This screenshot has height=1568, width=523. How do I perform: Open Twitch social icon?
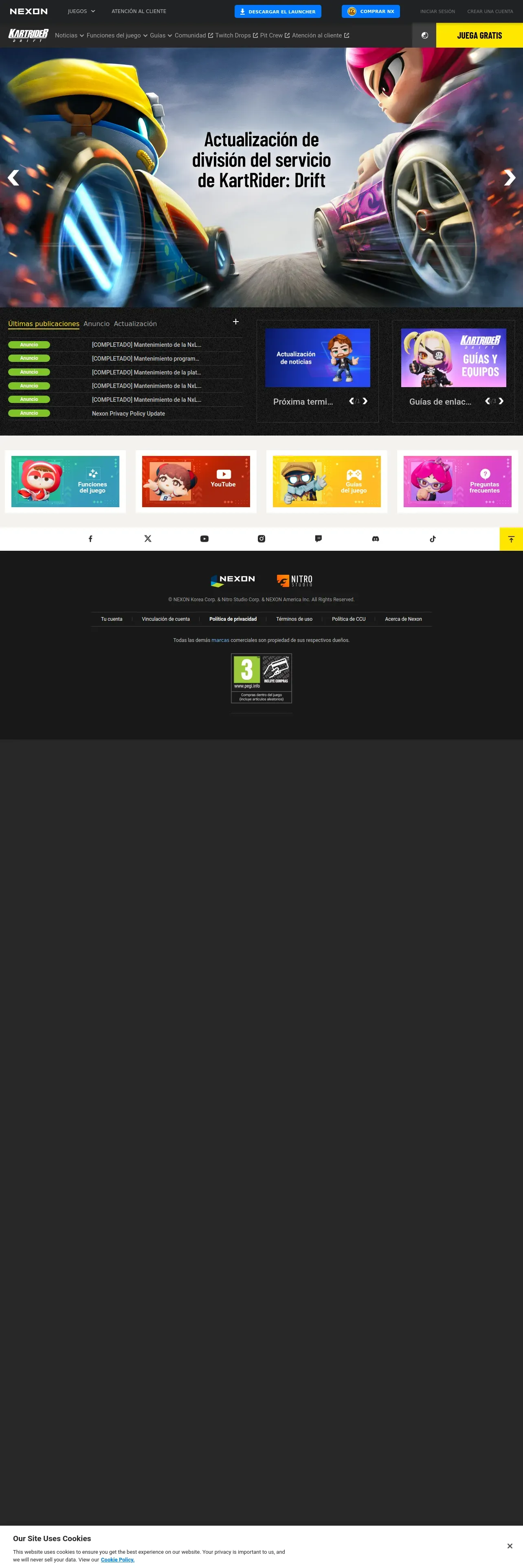(x=319, y=539)
